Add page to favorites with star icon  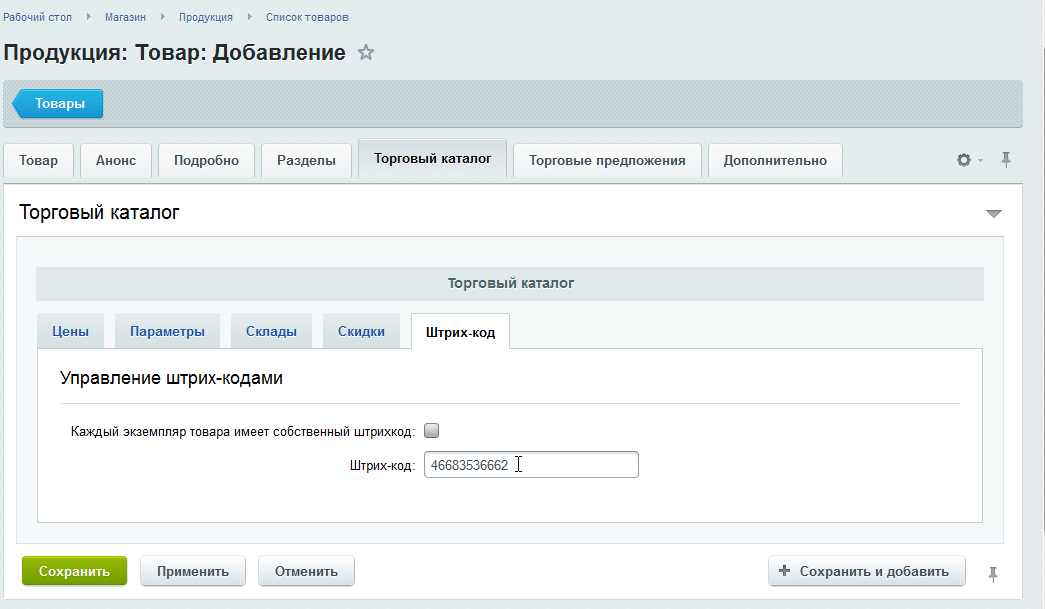click(366, 53)
